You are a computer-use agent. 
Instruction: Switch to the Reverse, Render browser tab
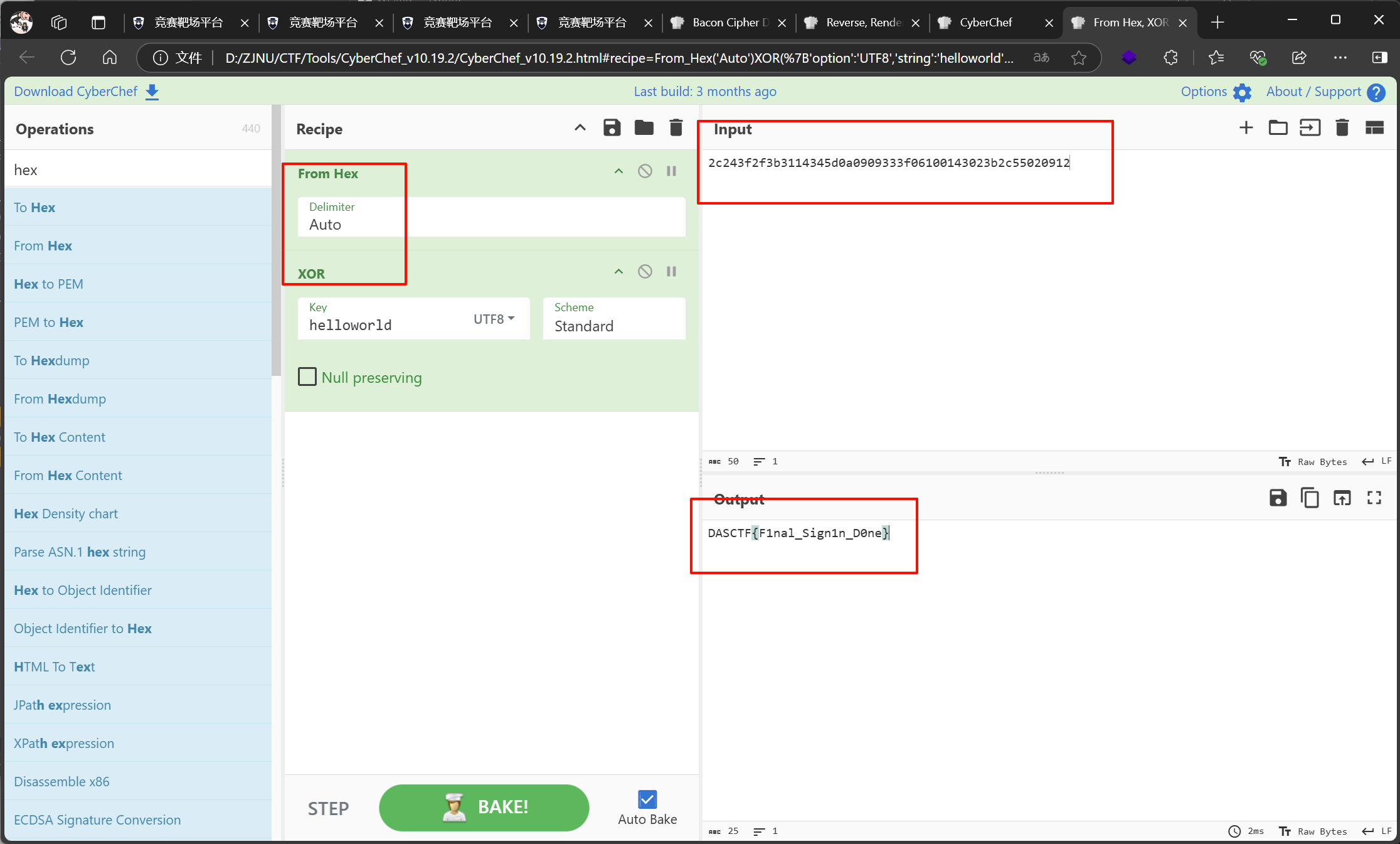click(x=862, y=23)
